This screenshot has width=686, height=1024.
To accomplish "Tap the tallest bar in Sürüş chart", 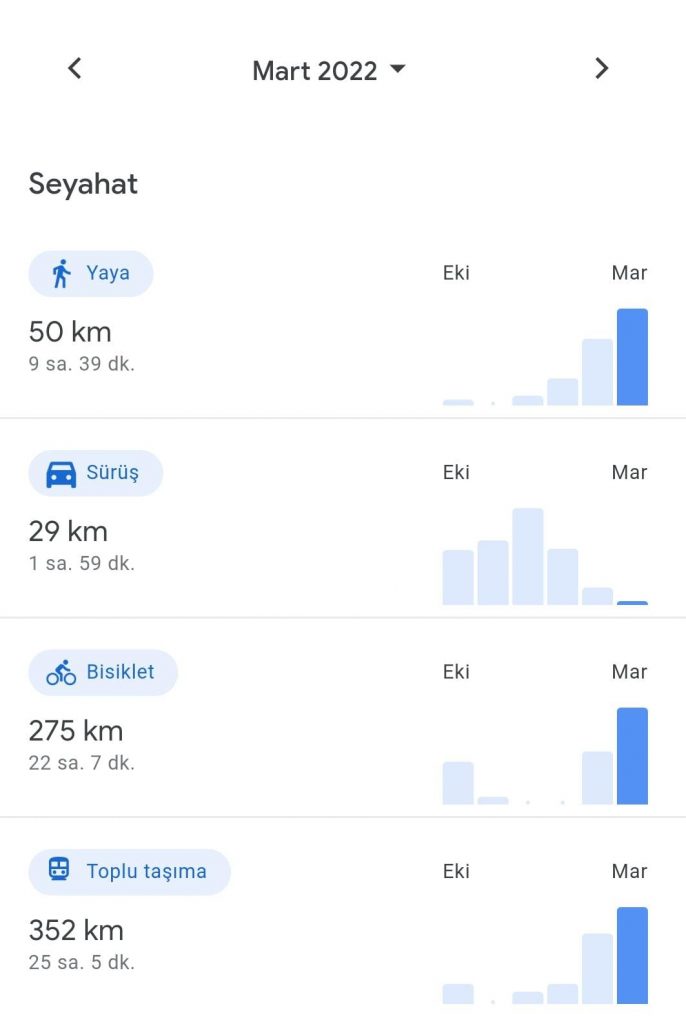I will point(527,556).
